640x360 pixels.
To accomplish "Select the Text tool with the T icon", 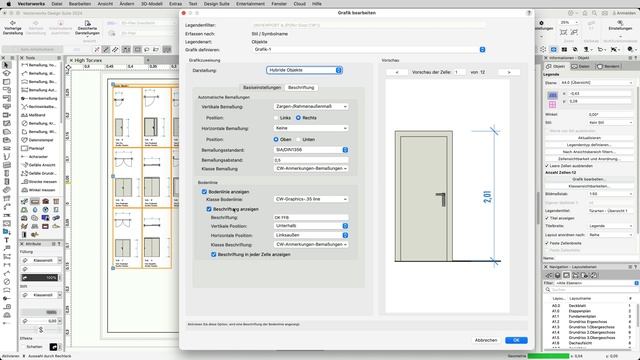I will 7,240.
